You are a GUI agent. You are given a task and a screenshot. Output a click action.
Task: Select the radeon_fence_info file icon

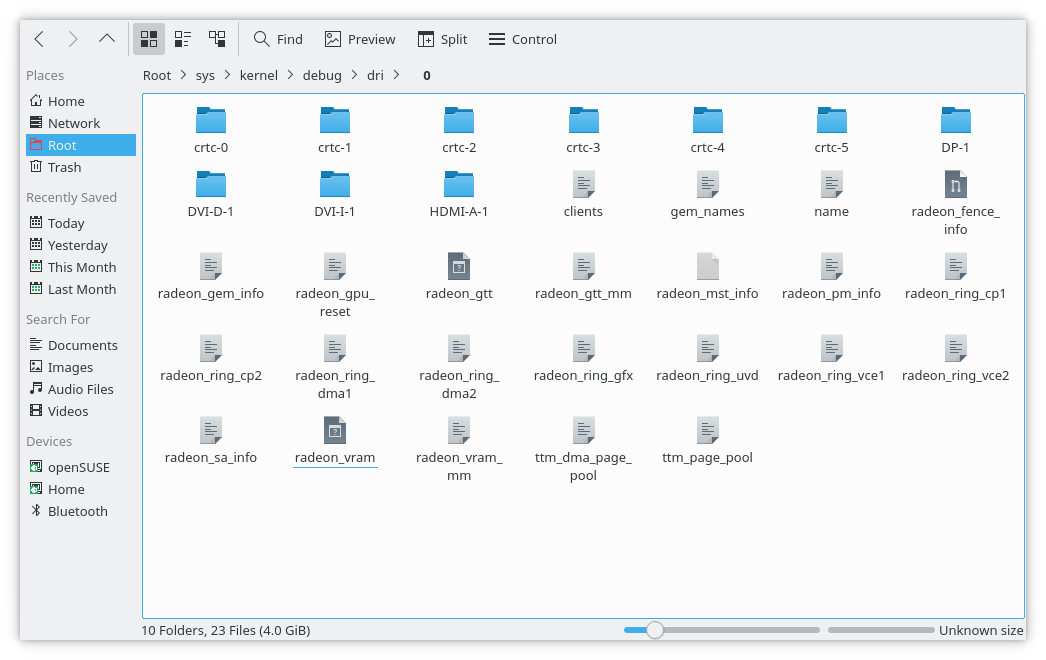click(x=955, y=185)
